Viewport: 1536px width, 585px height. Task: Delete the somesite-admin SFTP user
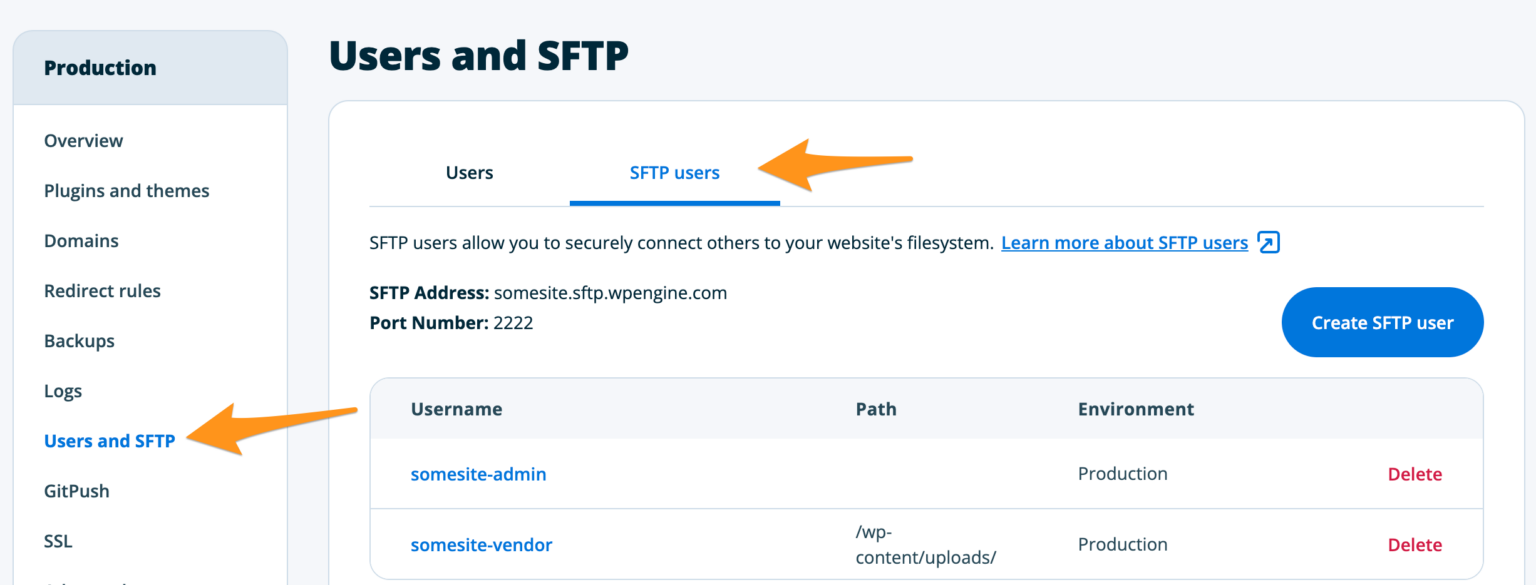pyautogui.click(x=1414, y=474)
